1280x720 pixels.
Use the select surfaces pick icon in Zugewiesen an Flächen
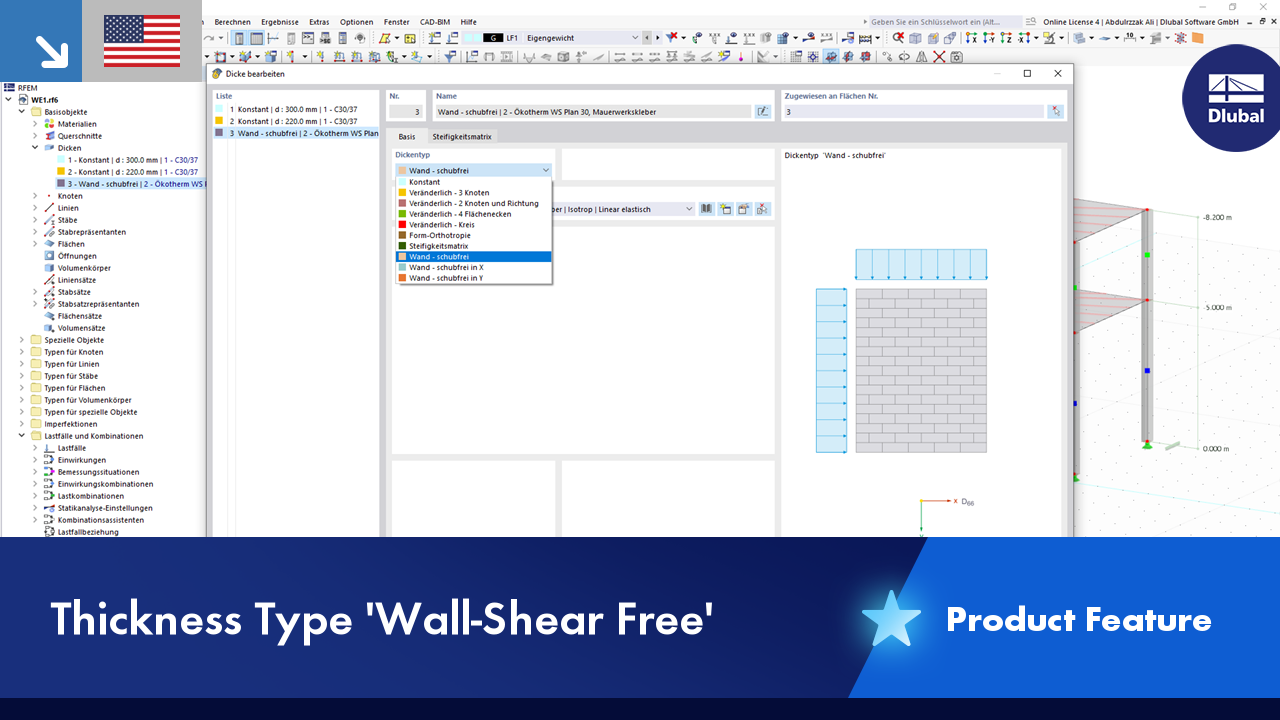pos(1055,110)
